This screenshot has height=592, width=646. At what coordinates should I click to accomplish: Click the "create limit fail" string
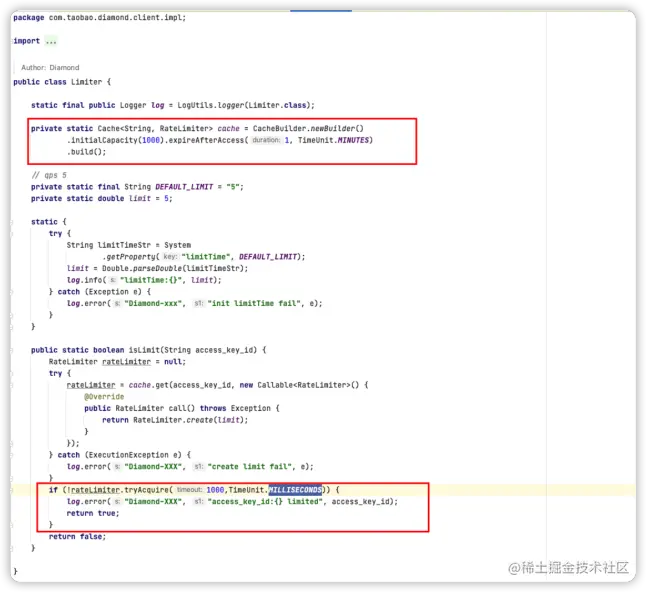pyautogui.click(x=250, y=467)
